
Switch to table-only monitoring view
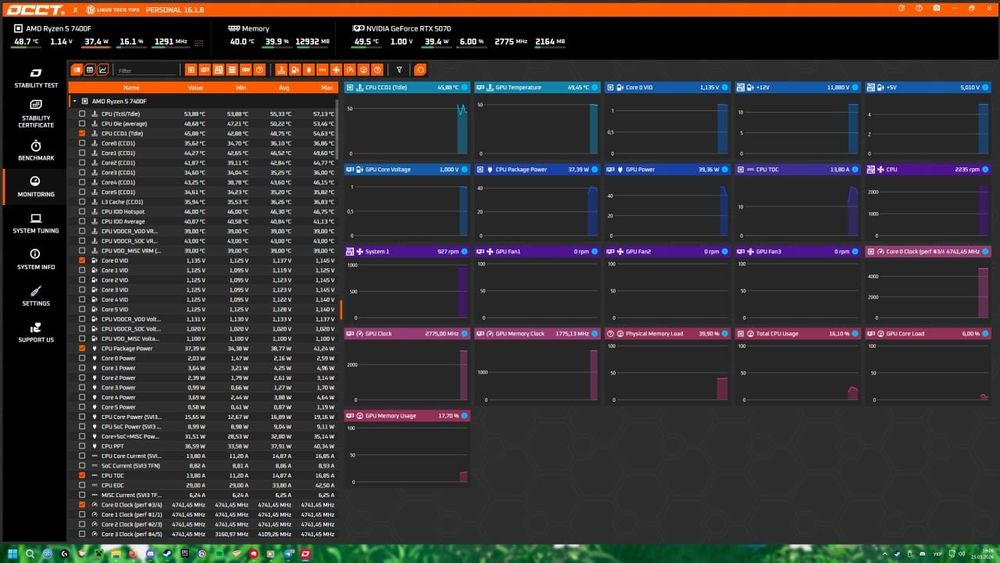90,69
